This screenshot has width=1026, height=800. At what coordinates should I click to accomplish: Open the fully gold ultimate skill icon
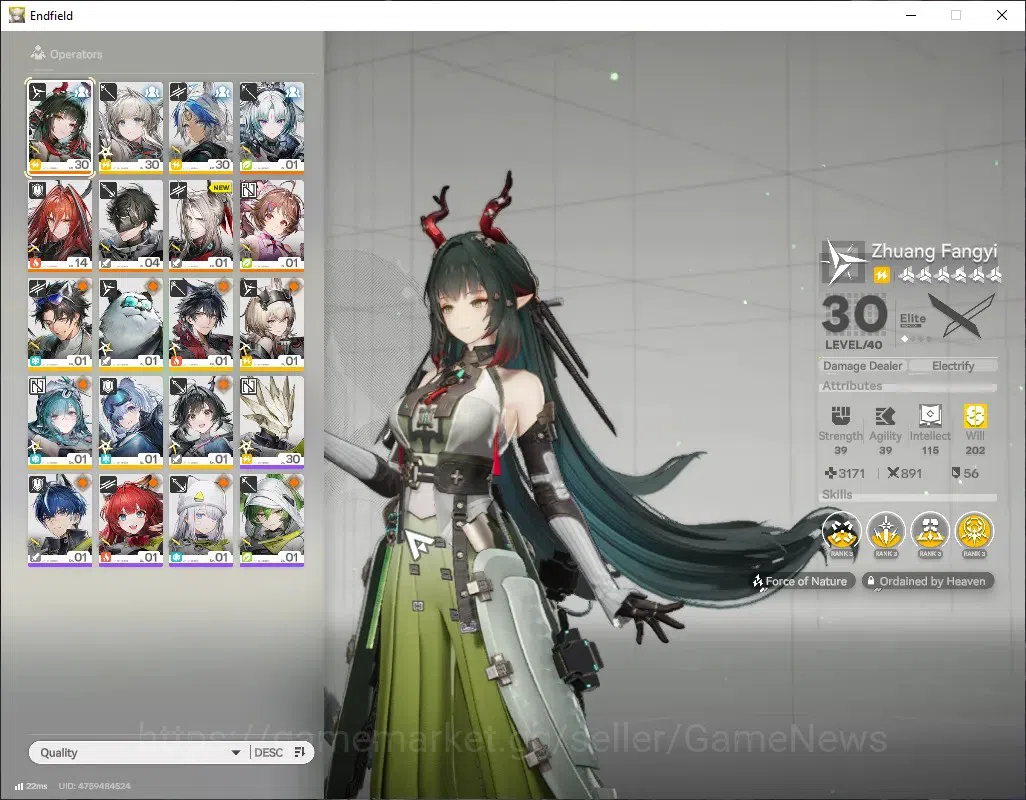(x=974, y=531)
